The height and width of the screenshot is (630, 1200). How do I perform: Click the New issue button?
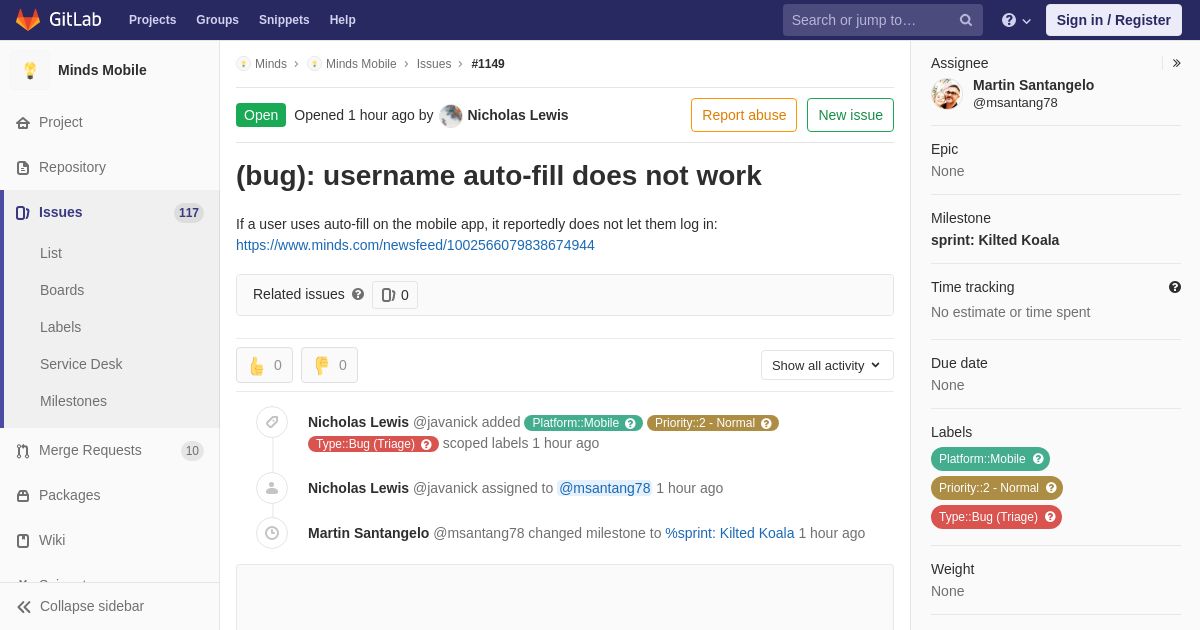(850, 115)
